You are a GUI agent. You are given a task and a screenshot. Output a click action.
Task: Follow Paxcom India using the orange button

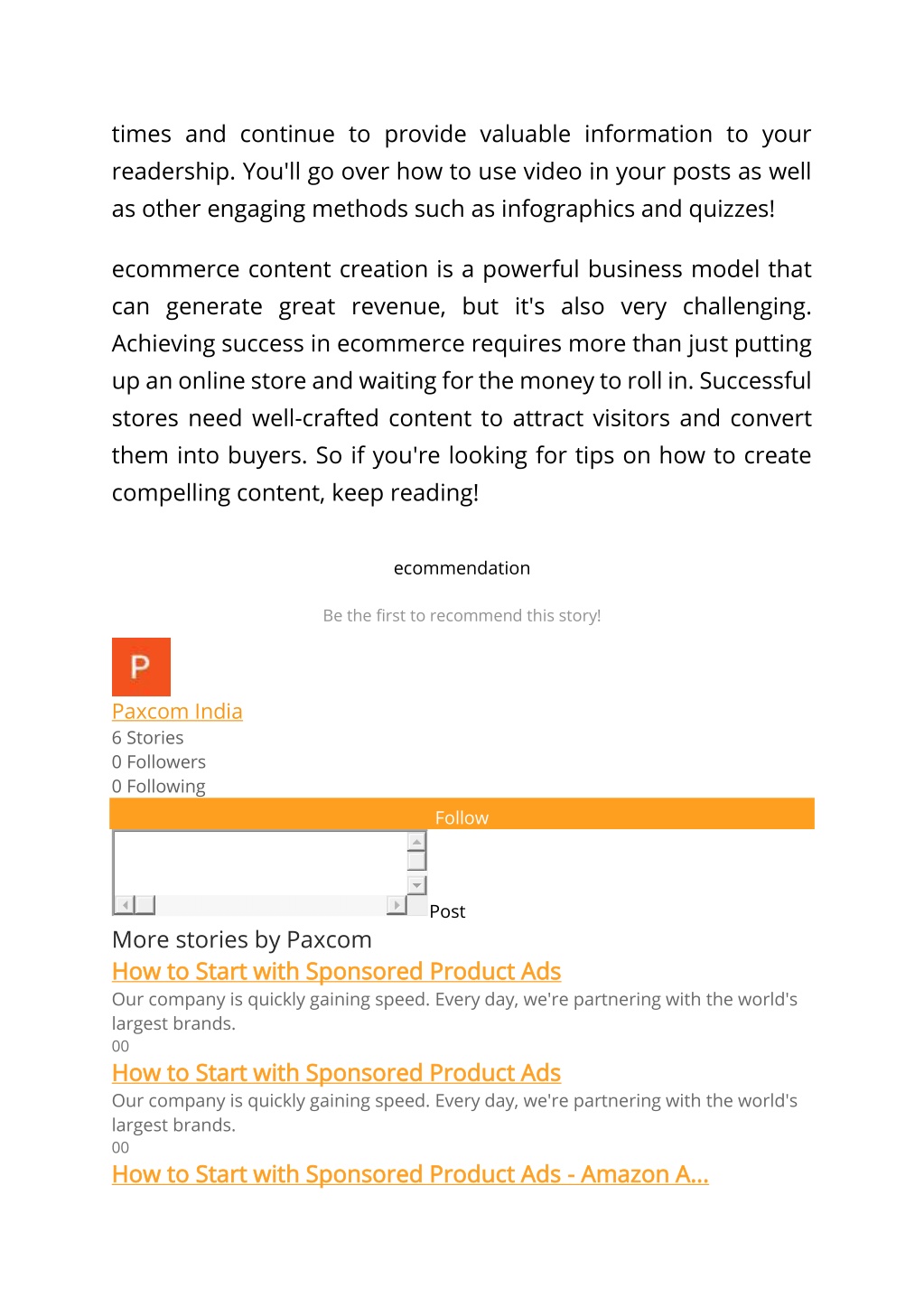click(x=462, y=814)
